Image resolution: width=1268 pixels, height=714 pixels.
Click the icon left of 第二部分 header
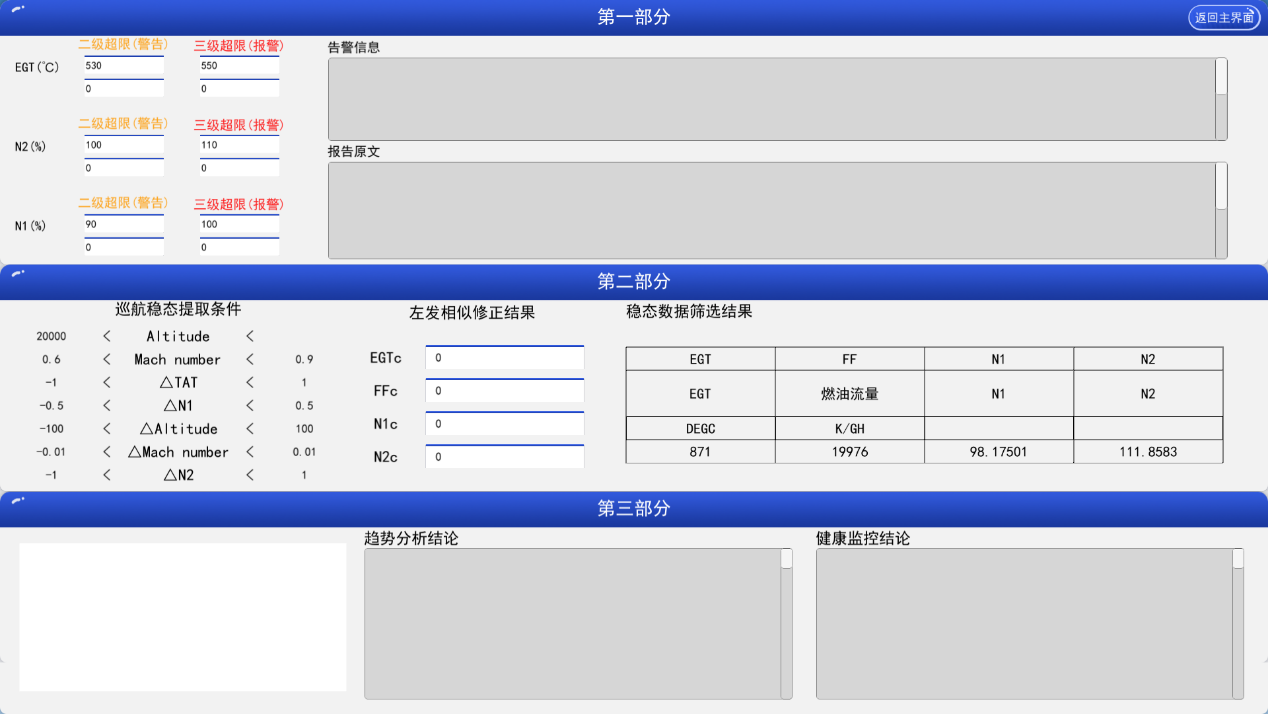18,273
